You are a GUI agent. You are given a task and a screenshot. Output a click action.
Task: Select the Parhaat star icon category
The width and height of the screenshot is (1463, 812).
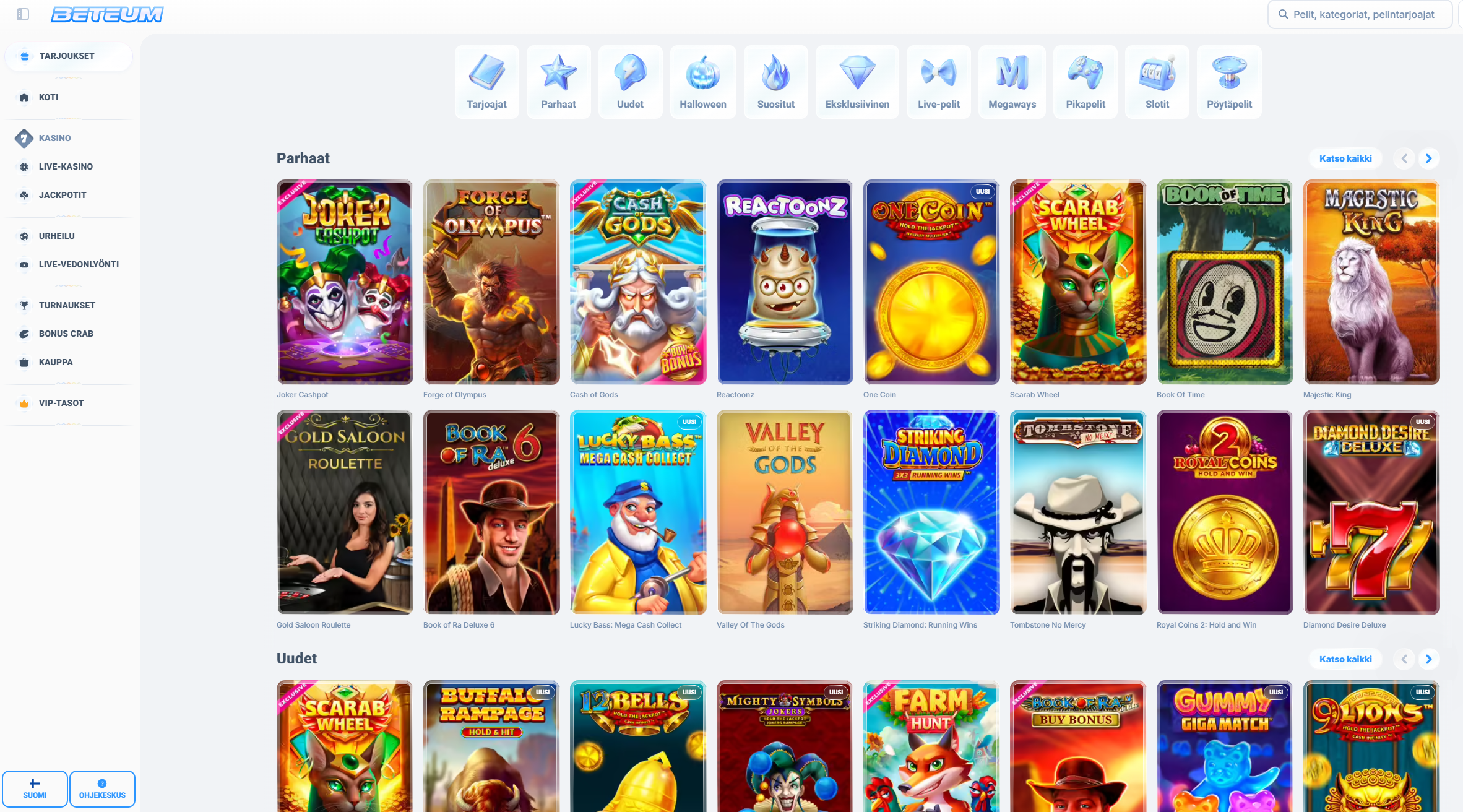pyautogui.click(x=558, y=82)
